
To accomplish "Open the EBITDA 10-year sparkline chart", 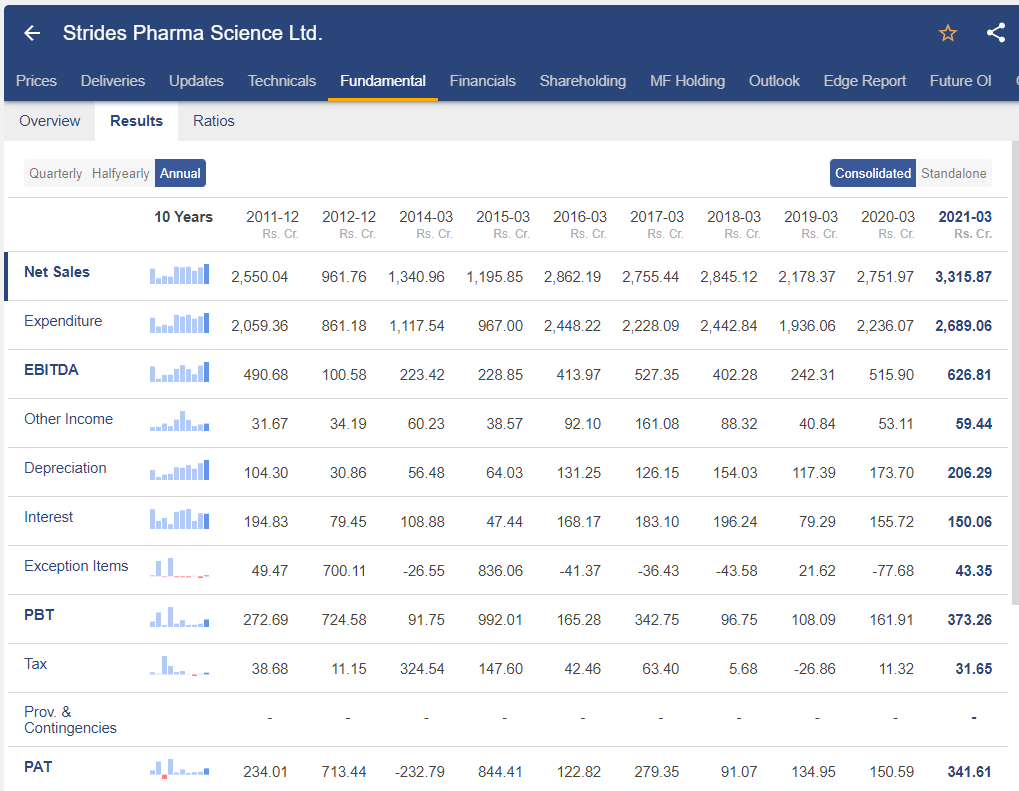I will (x=179, y=372).
